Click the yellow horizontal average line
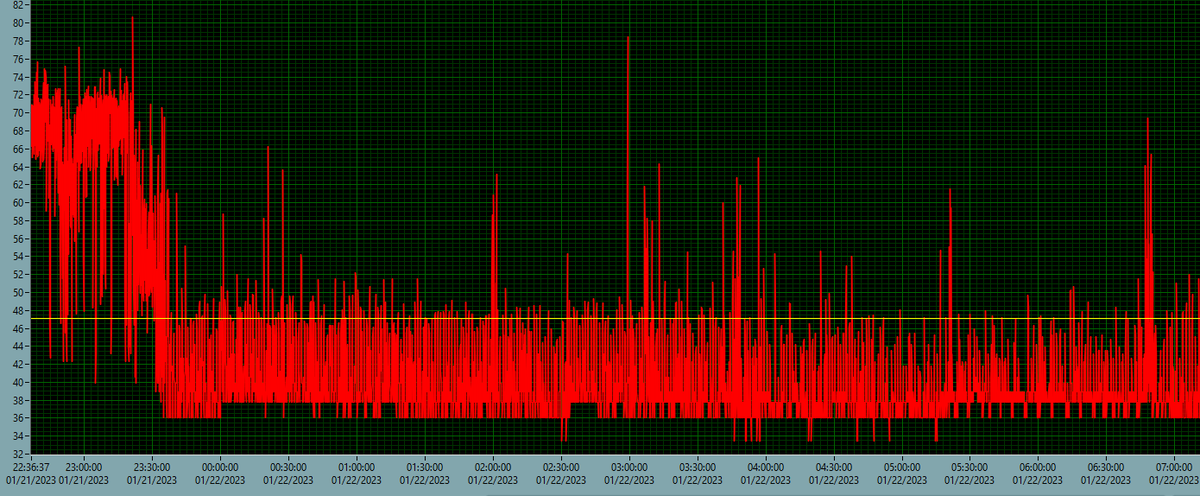This screenshot has width=1200, height=496. point(615,319)
